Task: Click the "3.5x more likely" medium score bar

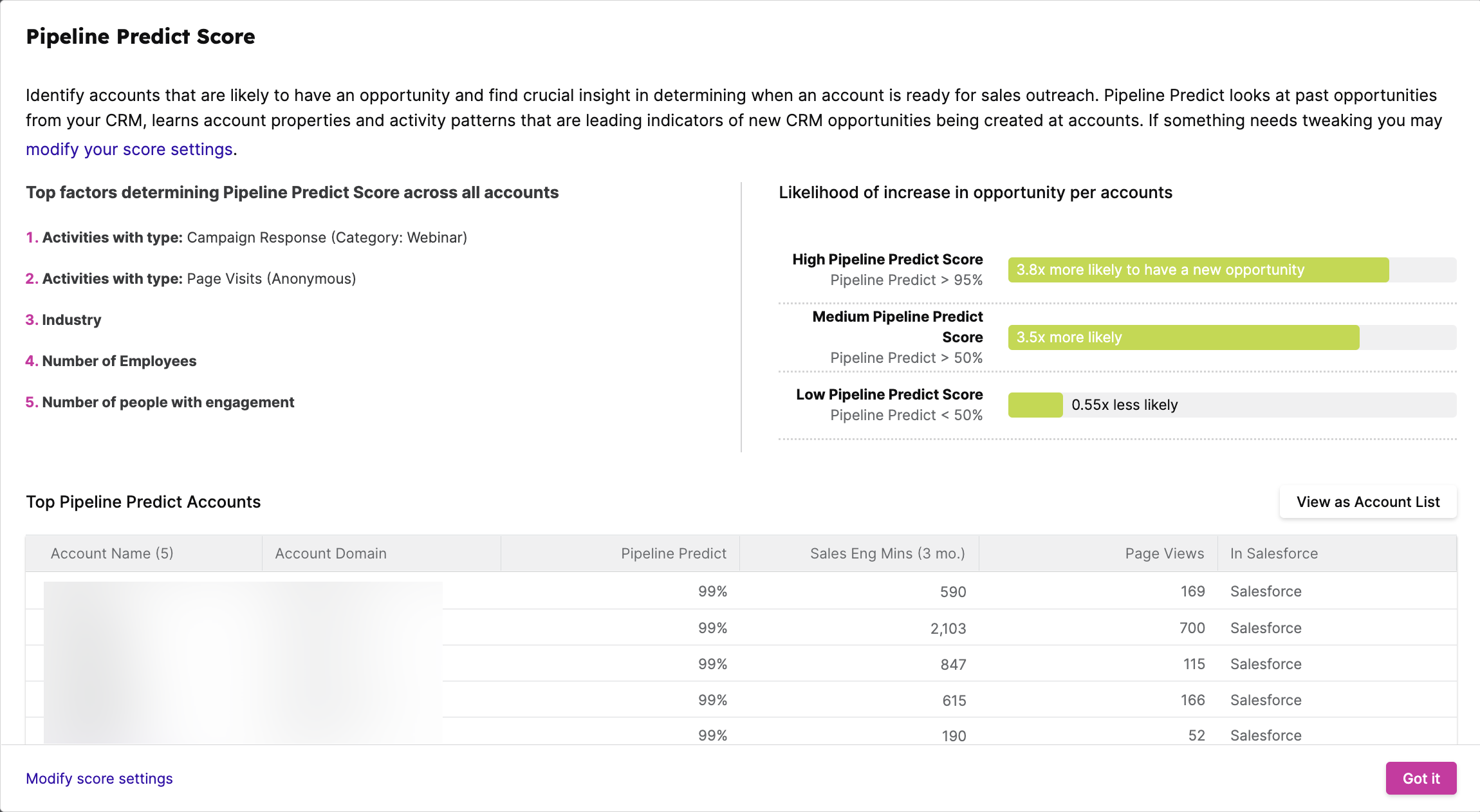Action: (x=1120, y=337)
